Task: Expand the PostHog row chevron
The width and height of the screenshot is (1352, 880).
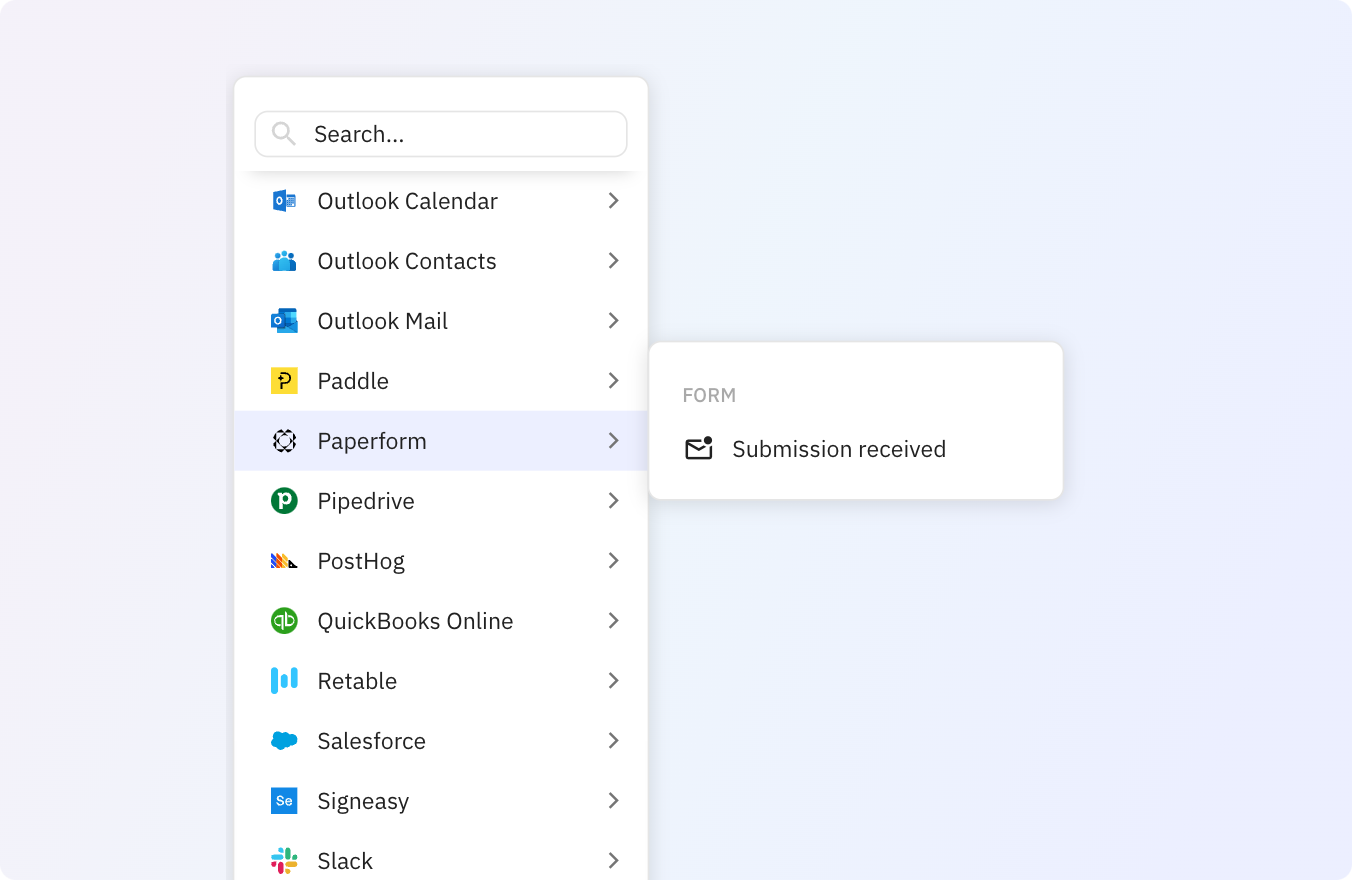Action: [x=613, y=561]
